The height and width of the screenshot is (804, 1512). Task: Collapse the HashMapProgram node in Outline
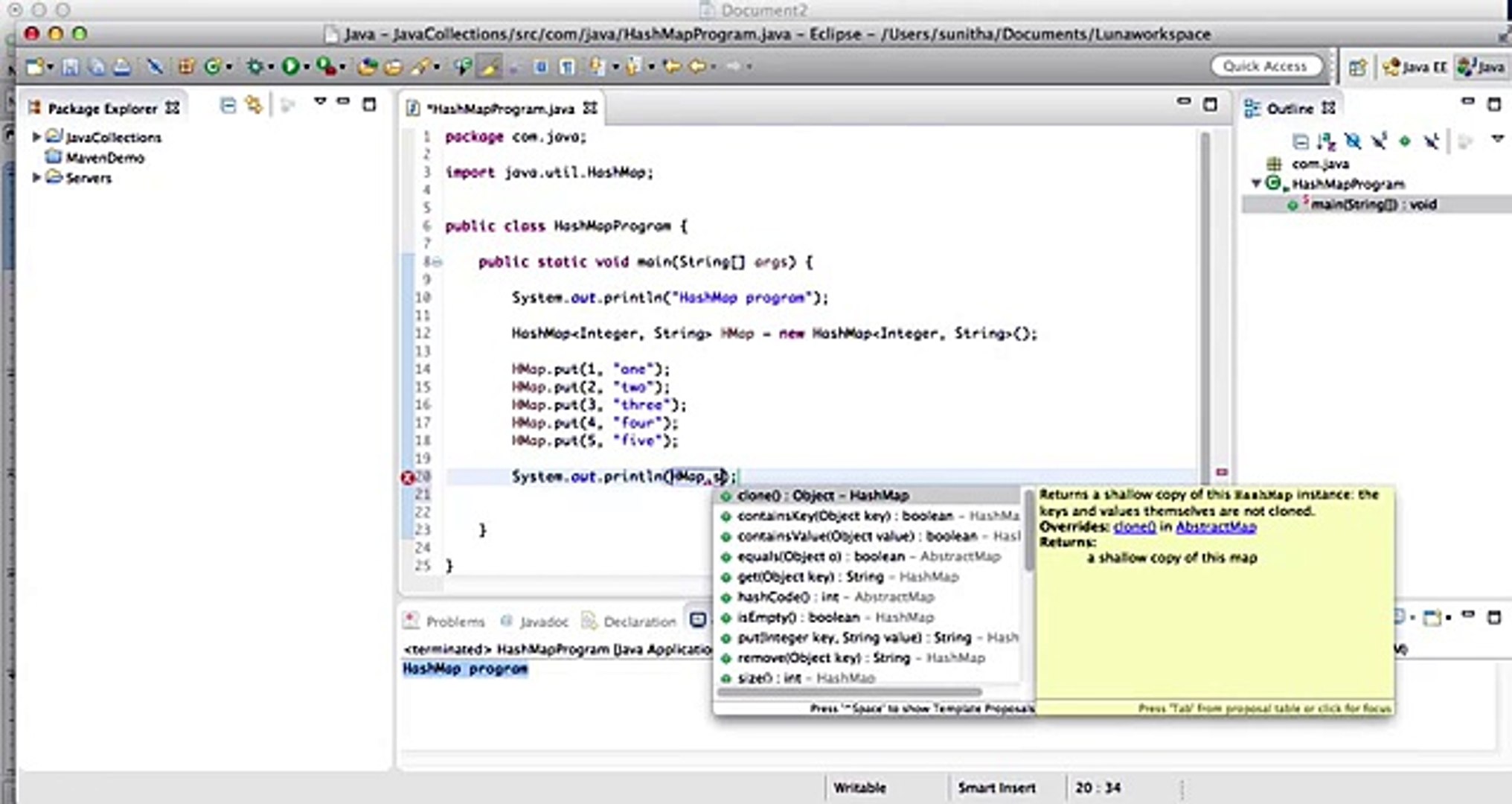click(x=1256, y=183)
